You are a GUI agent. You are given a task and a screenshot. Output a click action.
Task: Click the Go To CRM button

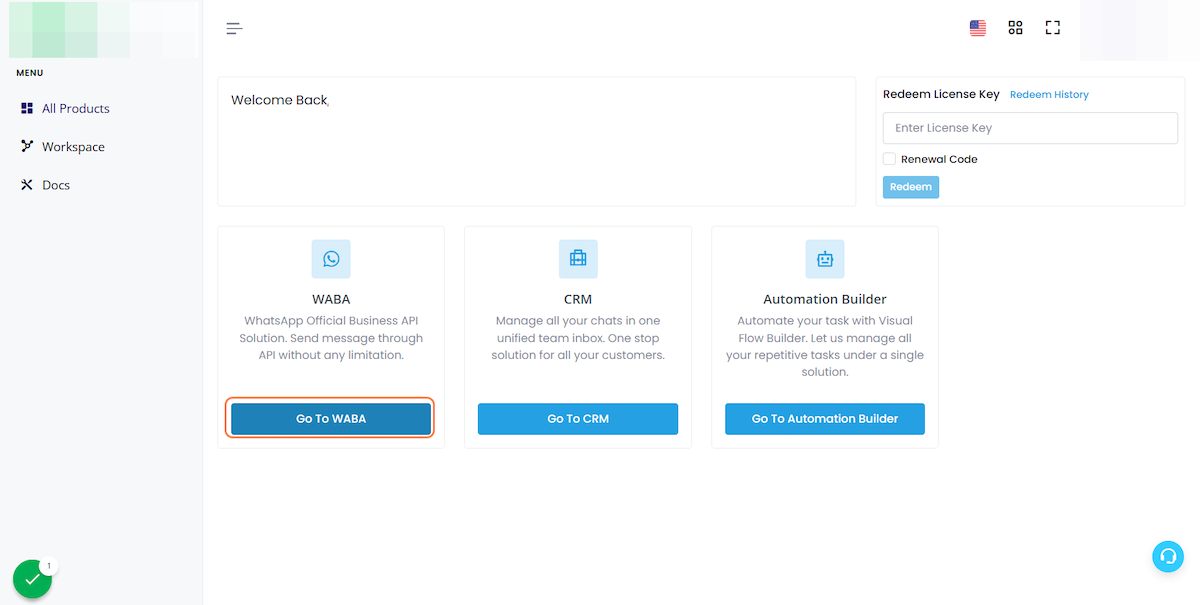point(578,419)
